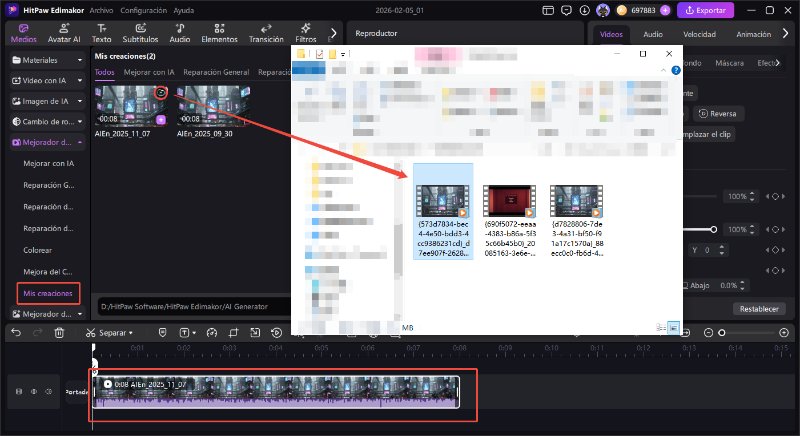Viewport: 800px width, 436px height.
Task: Open the Texto tool
Action: 101,33
